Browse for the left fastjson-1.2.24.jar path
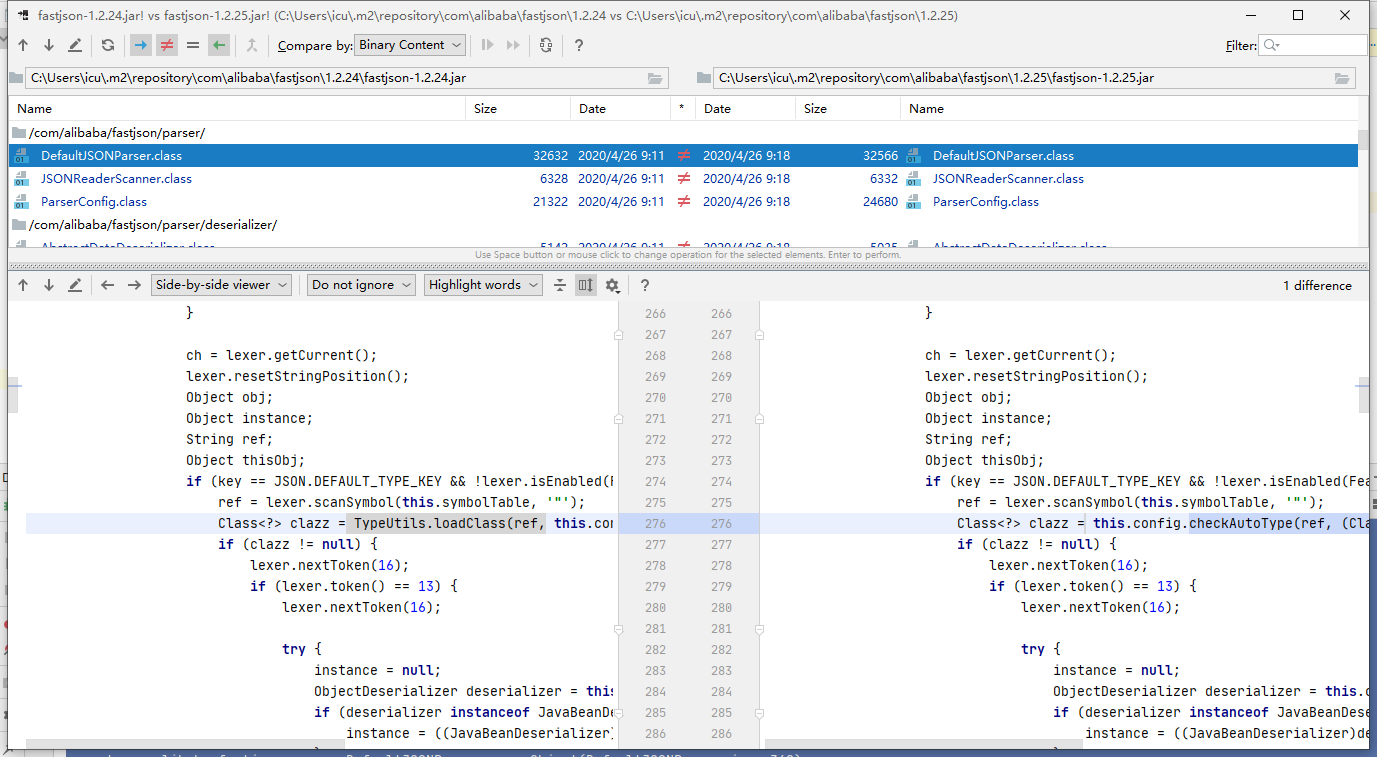Image resolution: width=1377 pixels, height=757 pixels. pos(656,78)
